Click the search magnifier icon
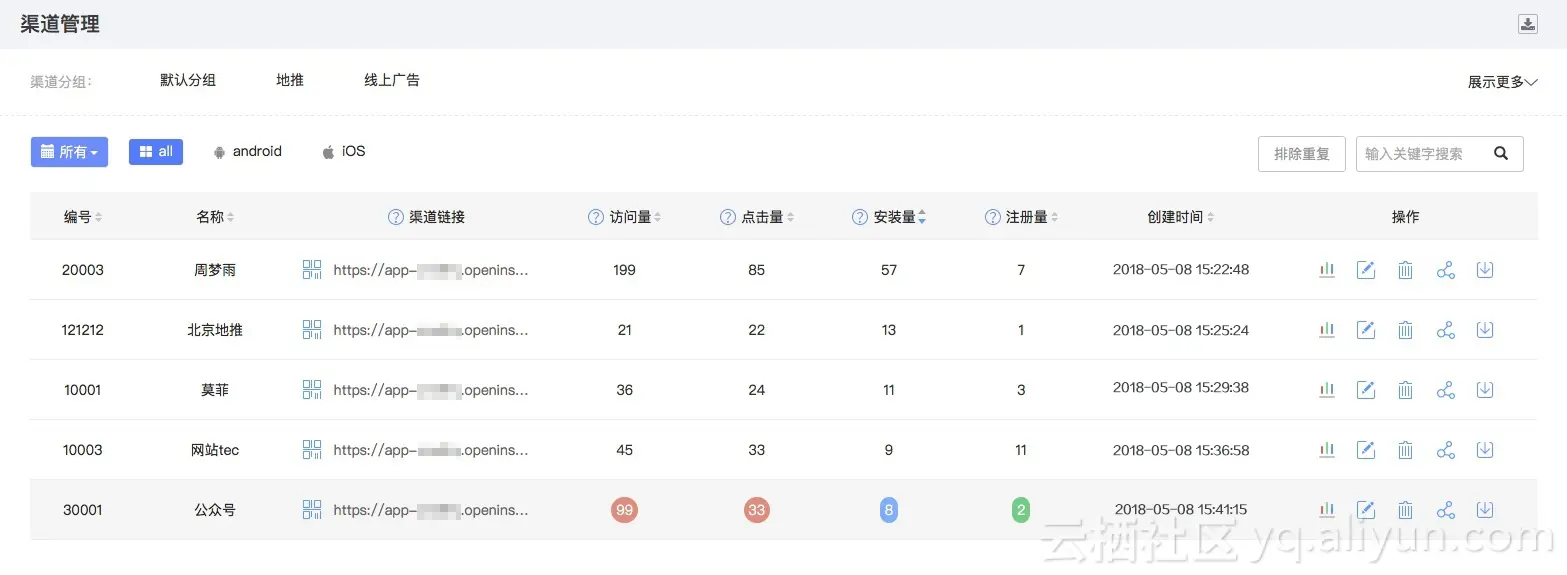Image resolution: width=1567 pixels, height=575 pixels. 1500,153
